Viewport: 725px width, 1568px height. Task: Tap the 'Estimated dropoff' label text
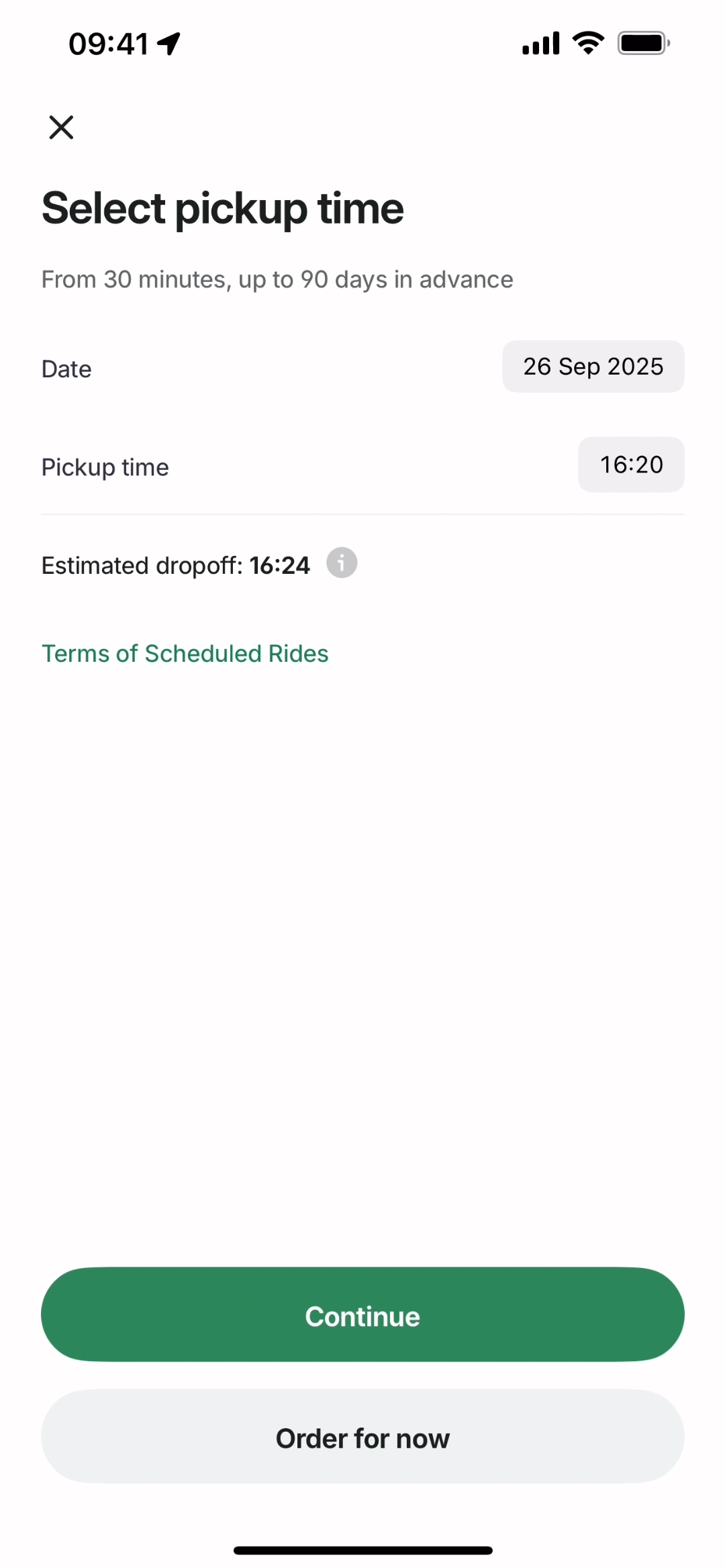coord(142,565)
